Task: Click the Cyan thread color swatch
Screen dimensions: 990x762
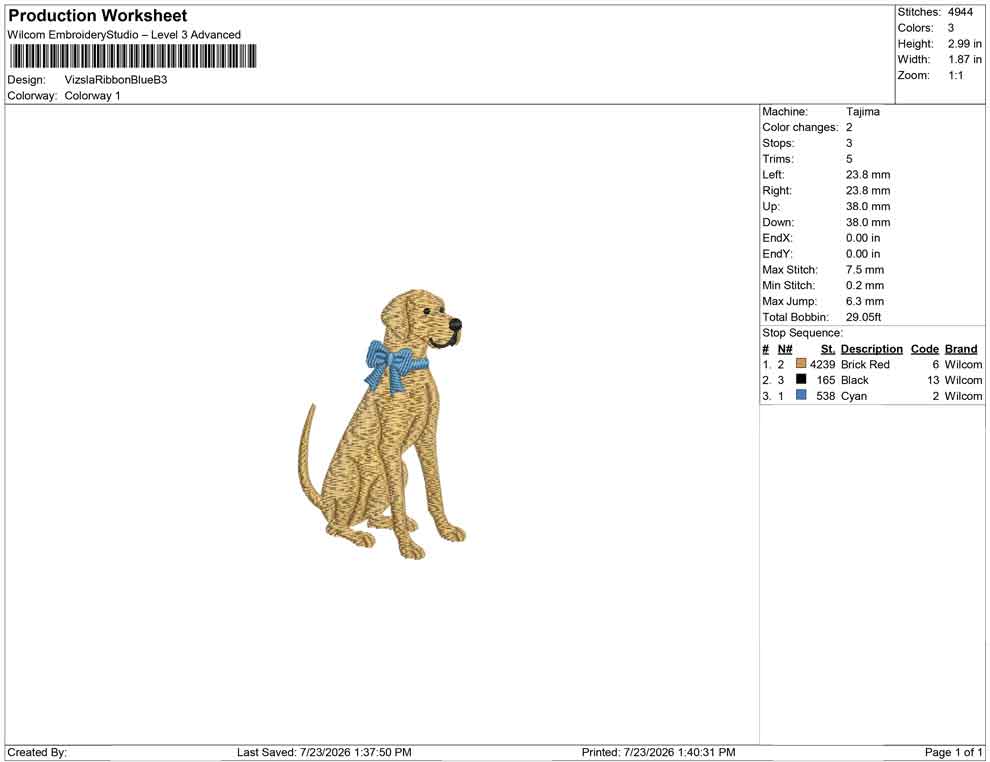Action: [801, 395]
